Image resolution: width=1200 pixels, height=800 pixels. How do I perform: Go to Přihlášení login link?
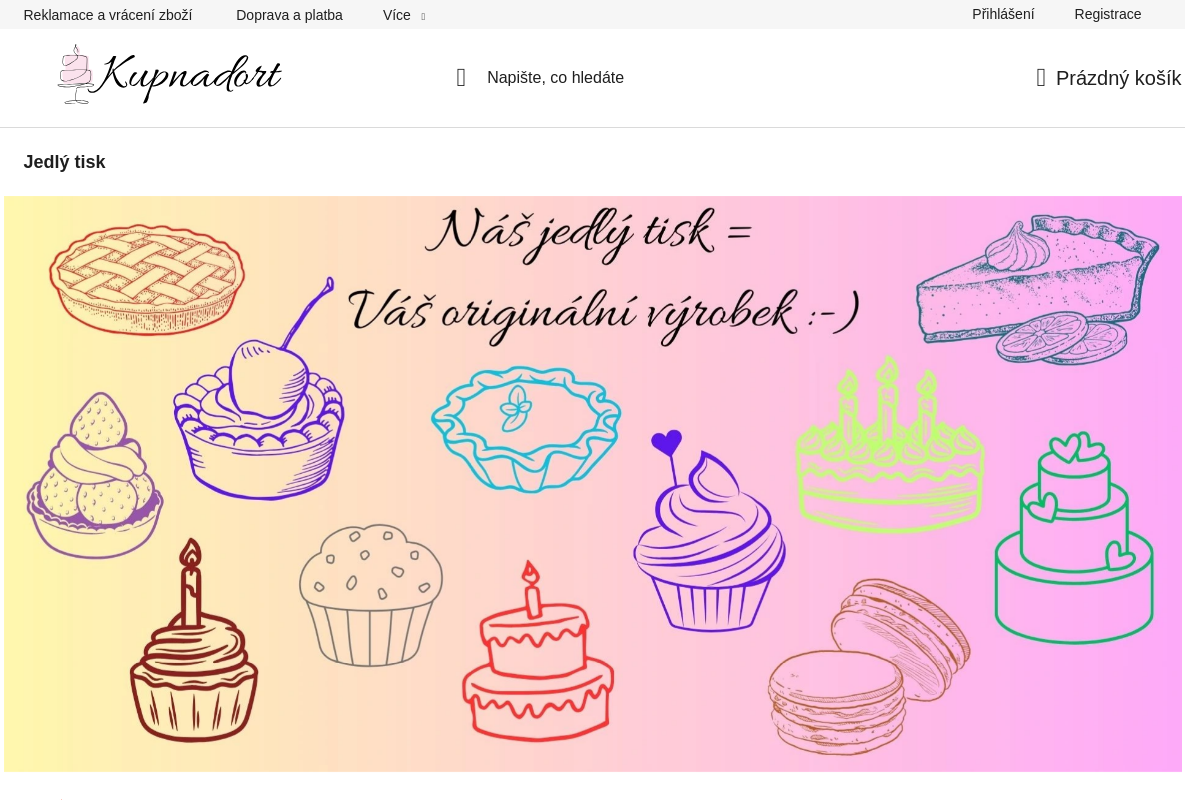[1003, 14]
